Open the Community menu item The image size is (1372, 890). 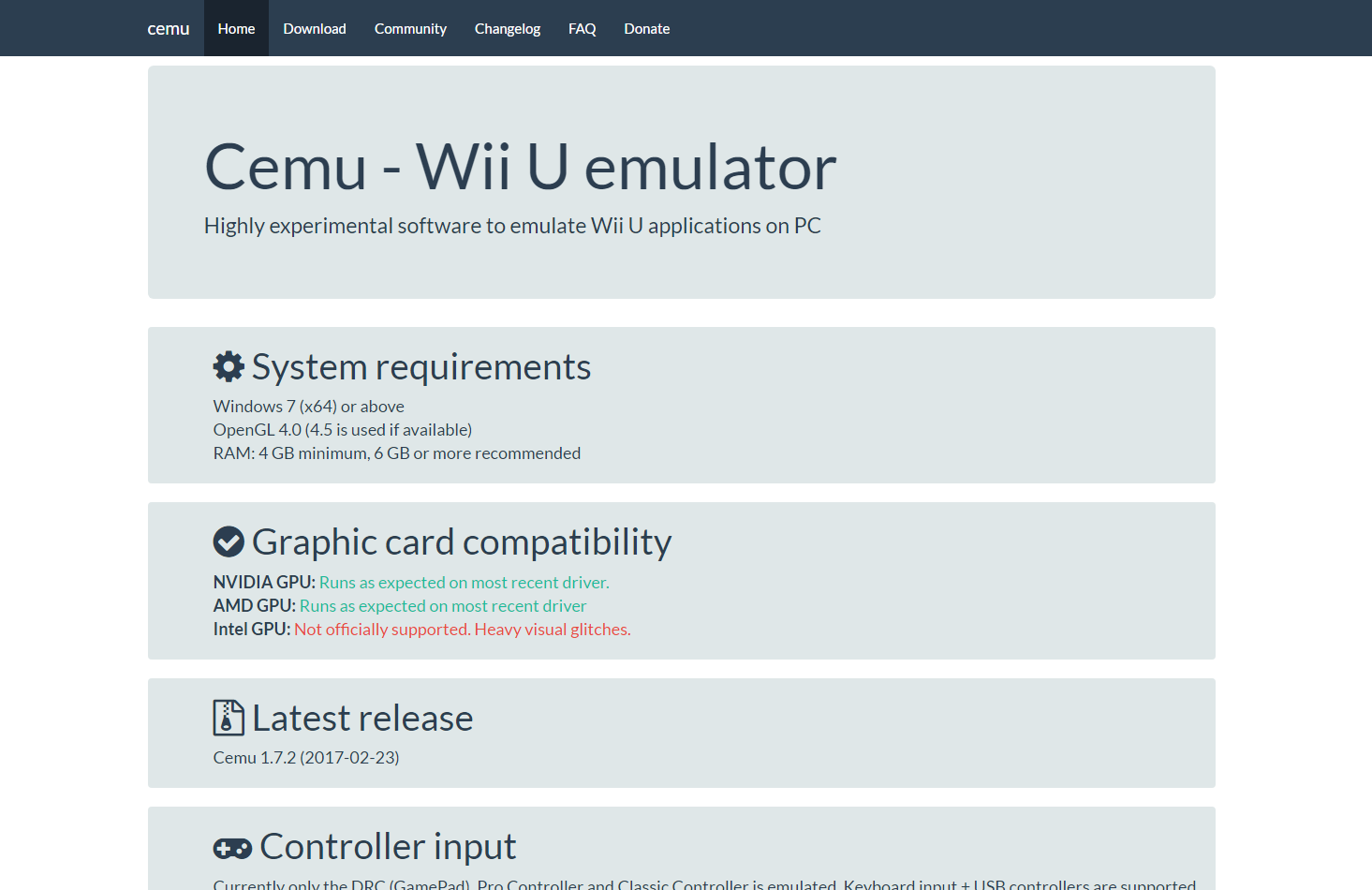pyautogui.click(x=410, y=28)
